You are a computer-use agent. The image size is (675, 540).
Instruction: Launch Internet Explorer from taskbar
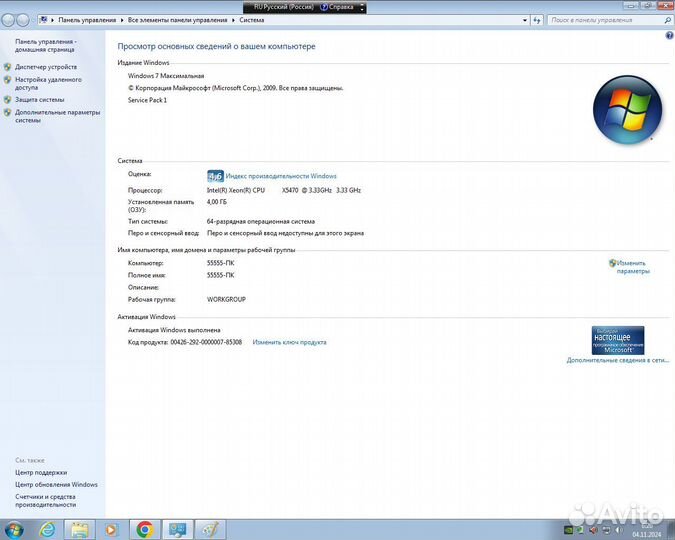(47, 530)
